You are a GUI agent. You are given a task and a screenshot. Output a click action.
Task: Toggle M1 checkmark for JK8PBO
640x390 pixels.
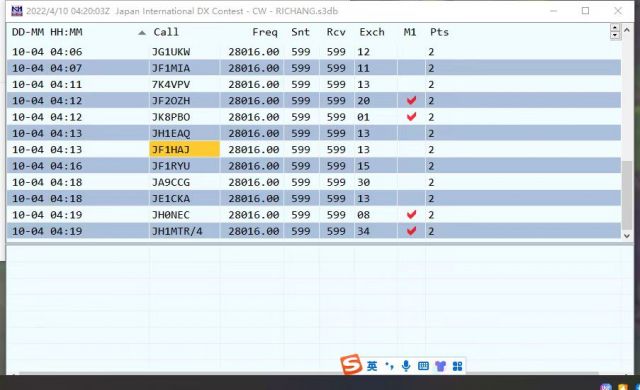point(411,117)
